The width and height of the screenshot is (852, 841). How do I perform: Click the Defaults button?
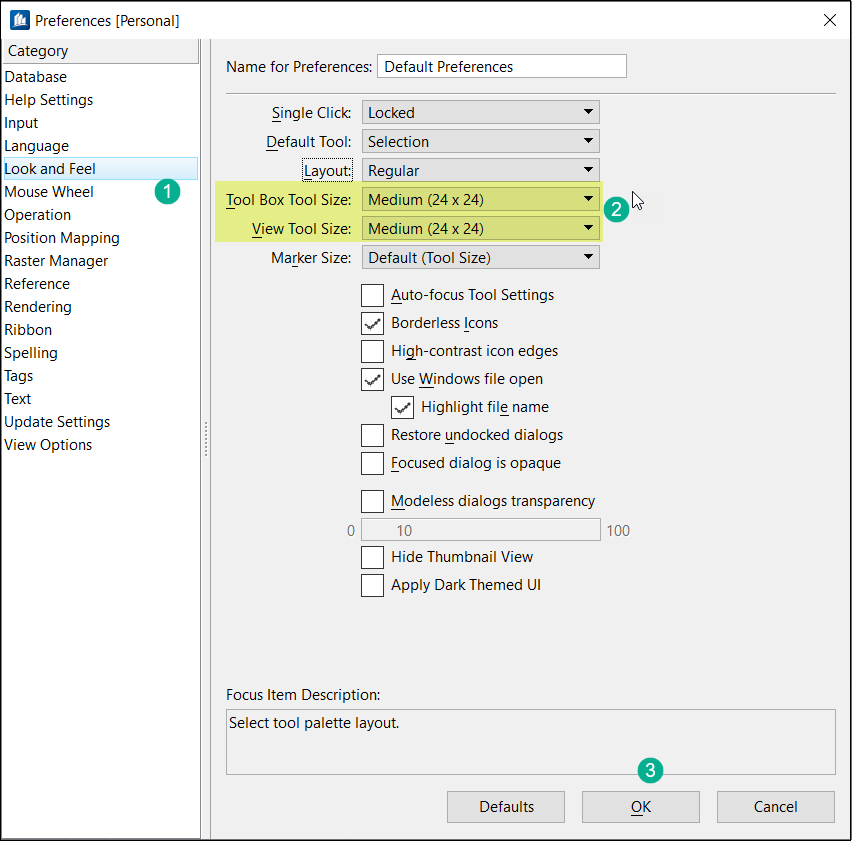click(506, 807)
